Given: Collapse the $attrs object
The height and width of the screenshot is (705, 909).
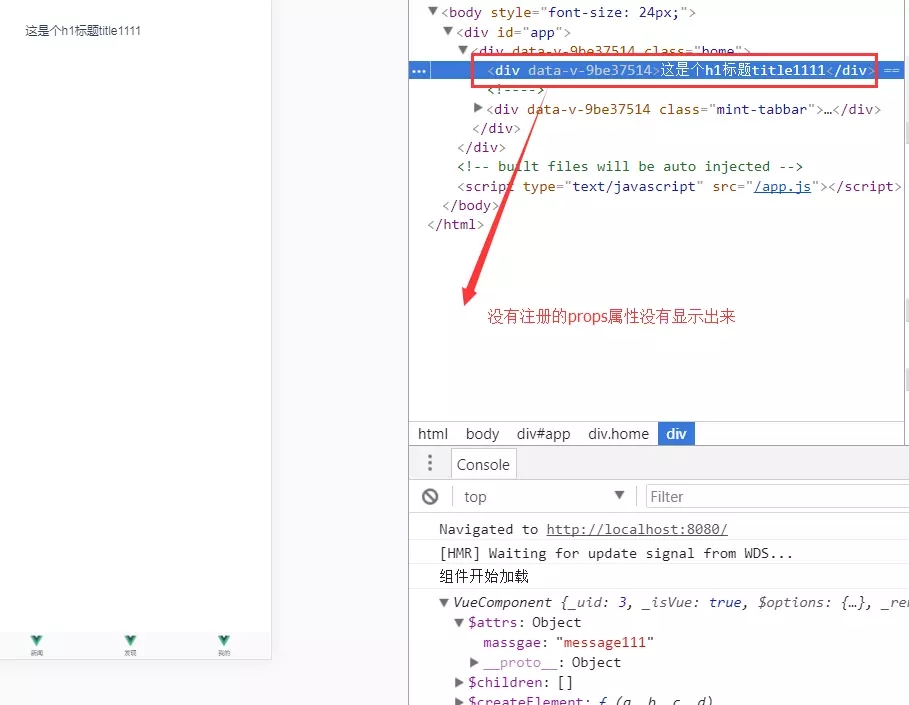Looking at the screenshot, I should pyautogui.click(x=459, y=622).
